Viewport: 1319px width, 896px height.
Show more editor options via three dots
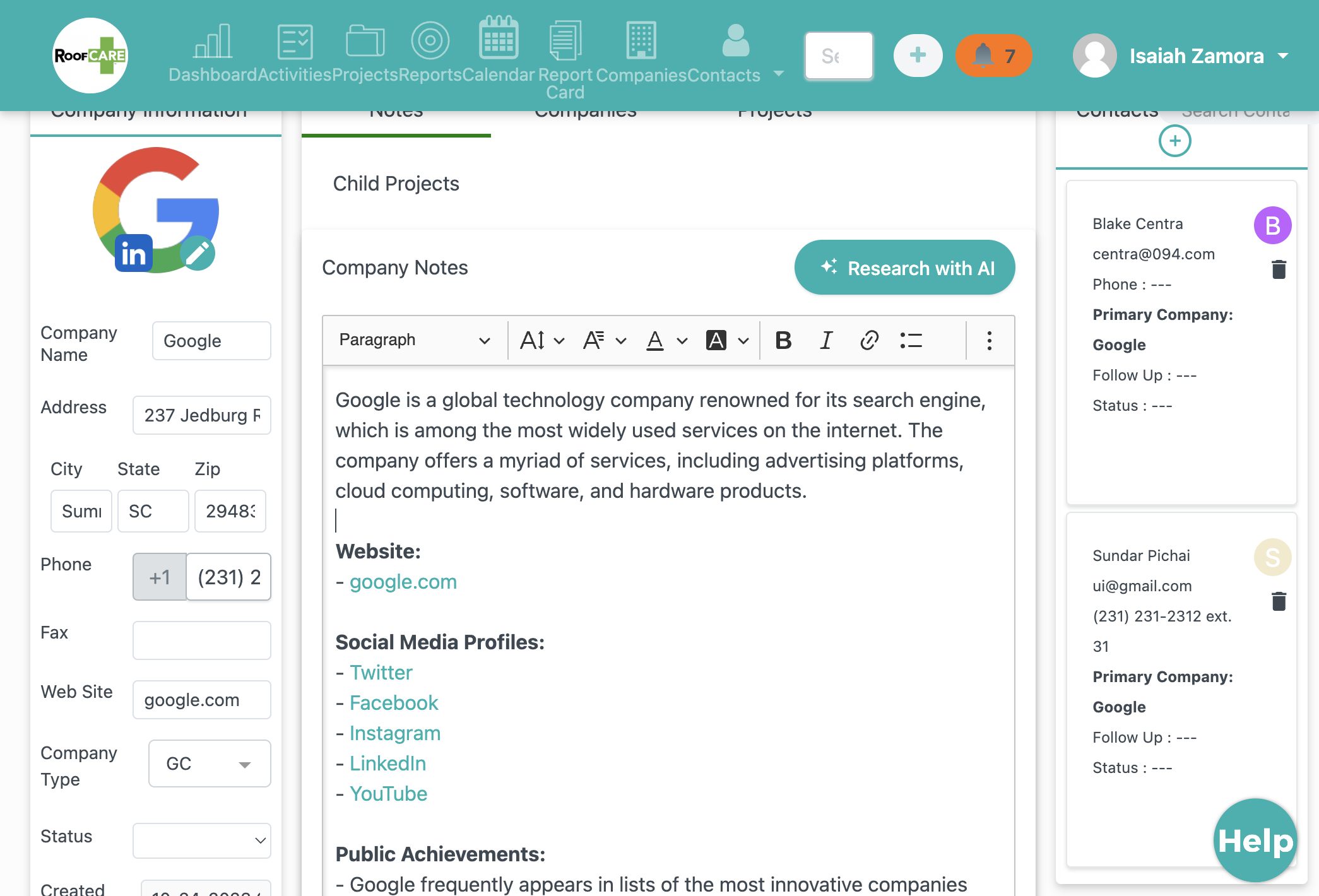[x=989, y=340]
